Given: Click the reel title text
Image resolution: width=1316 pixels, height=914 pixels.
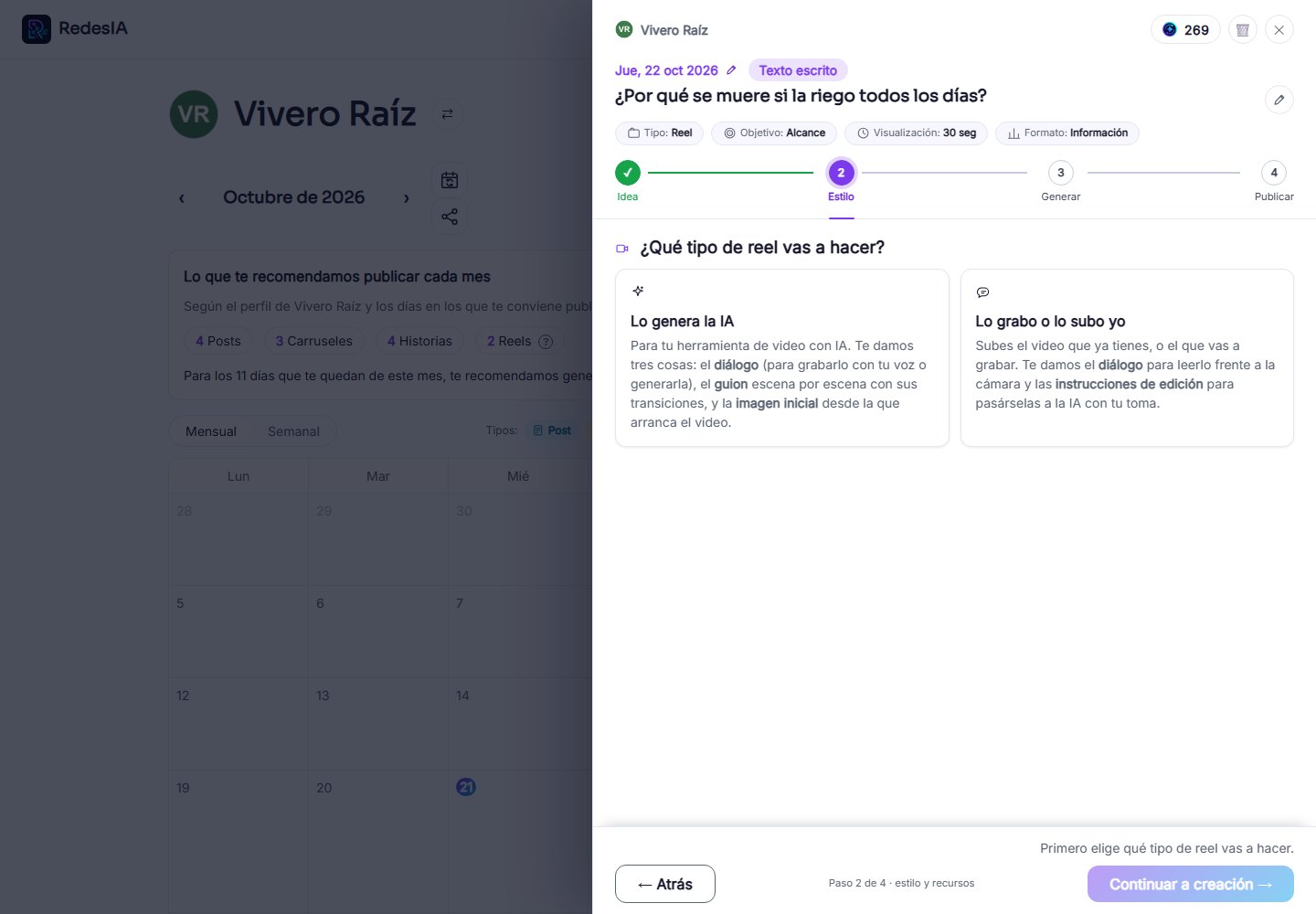Looking at the screenshot, I should click(801, 96).
